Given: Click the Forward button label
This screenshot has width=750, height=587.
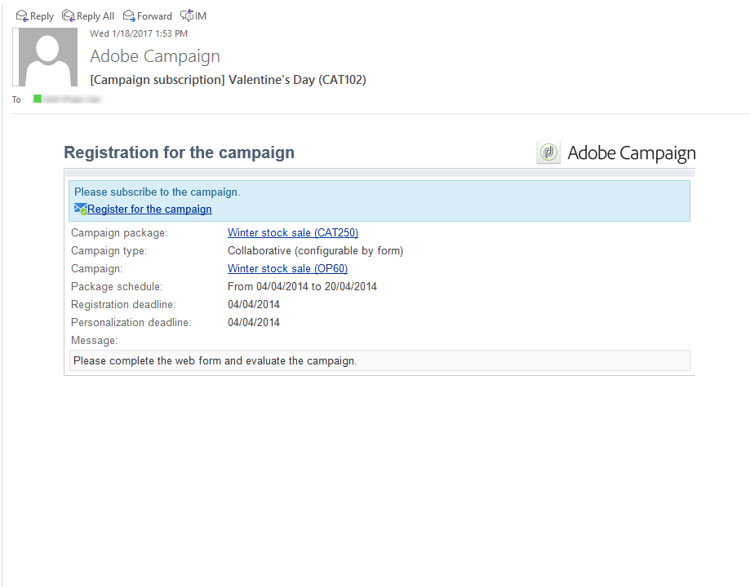Looking at the screenshot, I should [154, 16].
